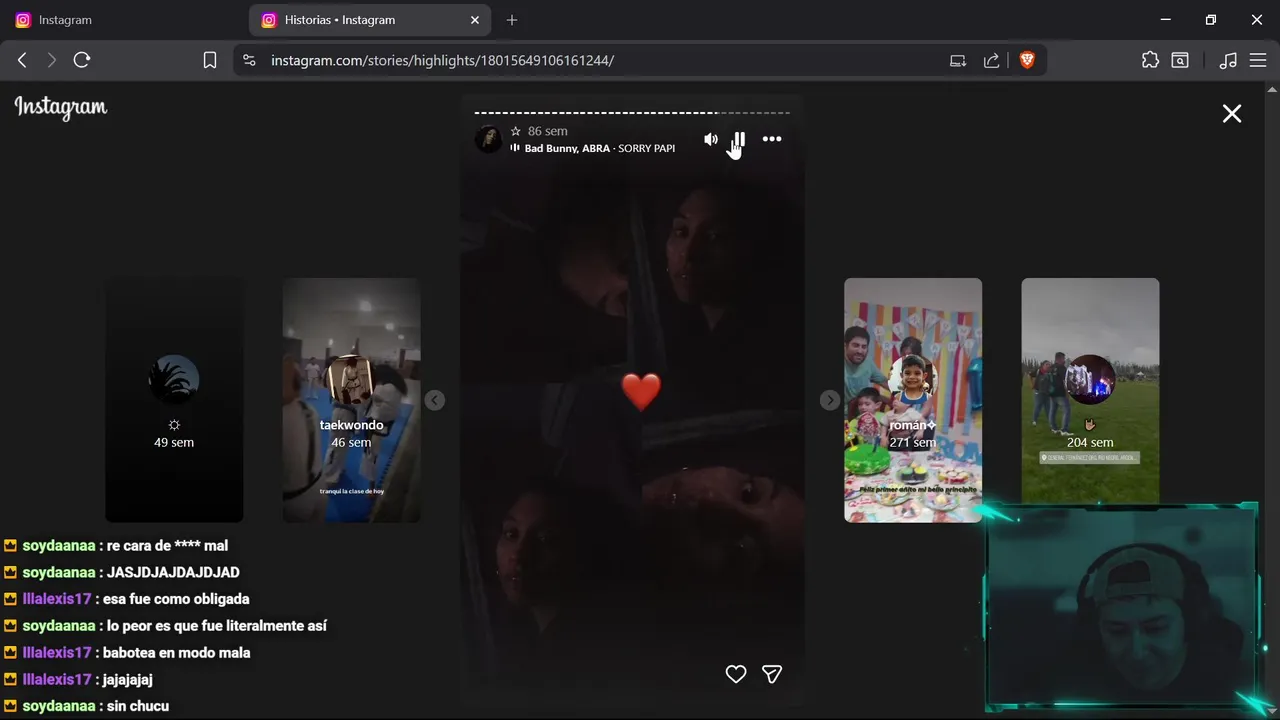Open the román highlight thumbnail
This screenshot has width=1280, height=720.
coord(913,400)
